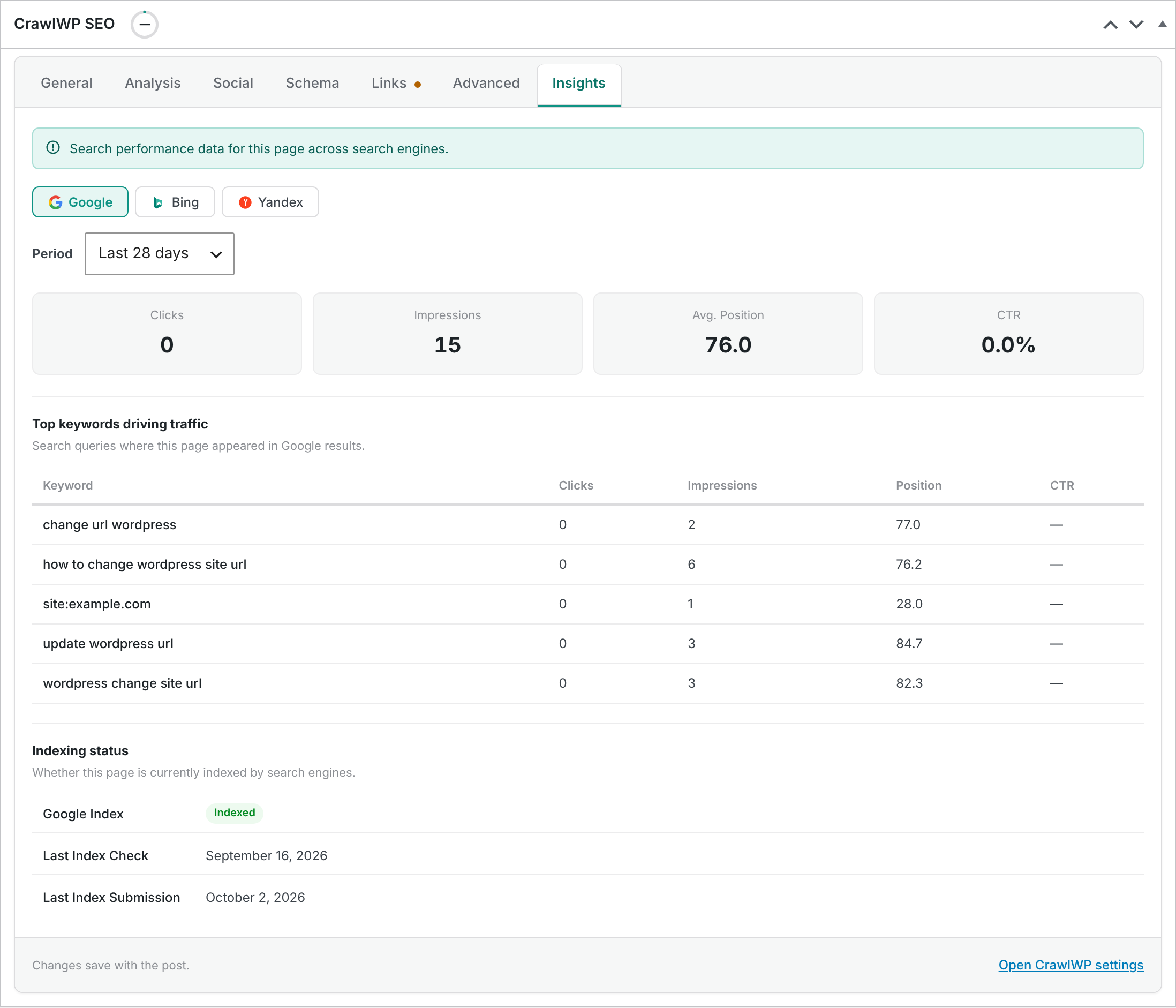Click the Clicks summary card
This screenshot has width=1176, height=1008.
coord(167,334)
